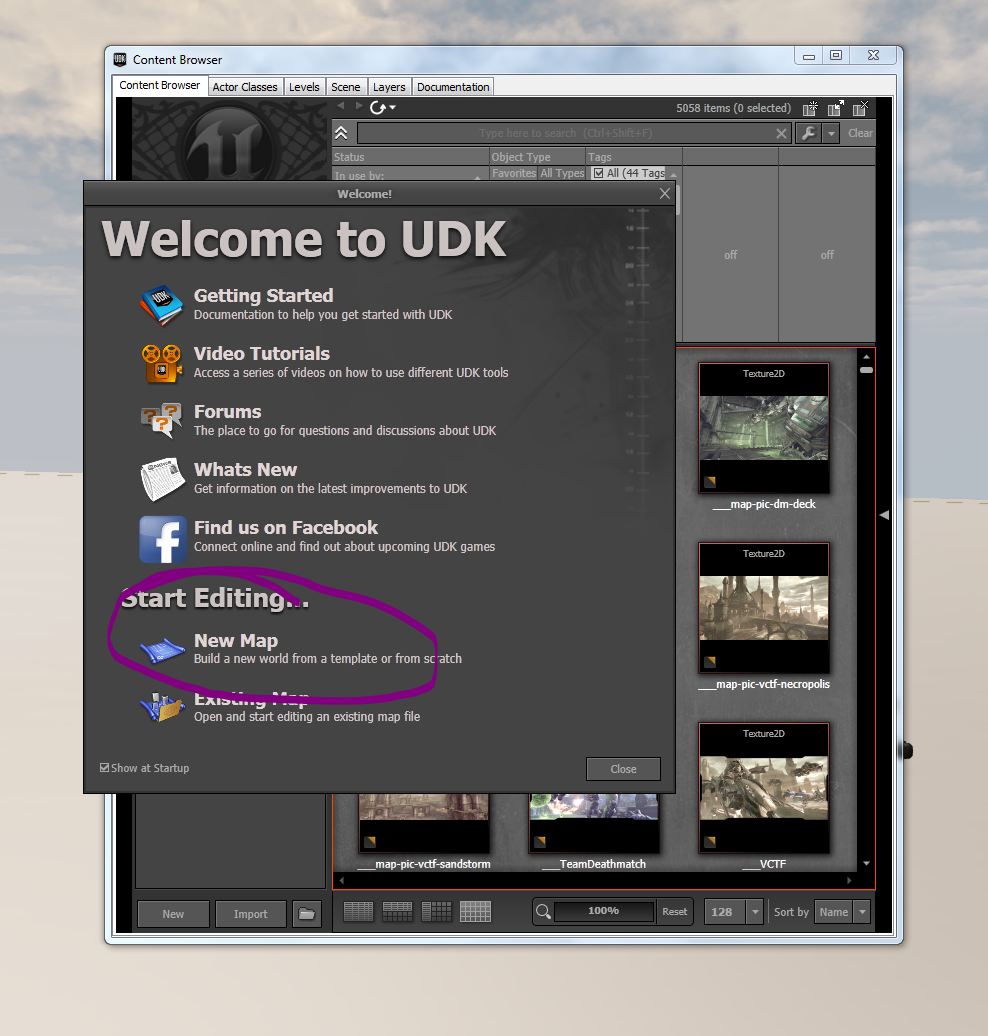
Task: Click the float browser panel arrow icon
Action: coord(835,108)
